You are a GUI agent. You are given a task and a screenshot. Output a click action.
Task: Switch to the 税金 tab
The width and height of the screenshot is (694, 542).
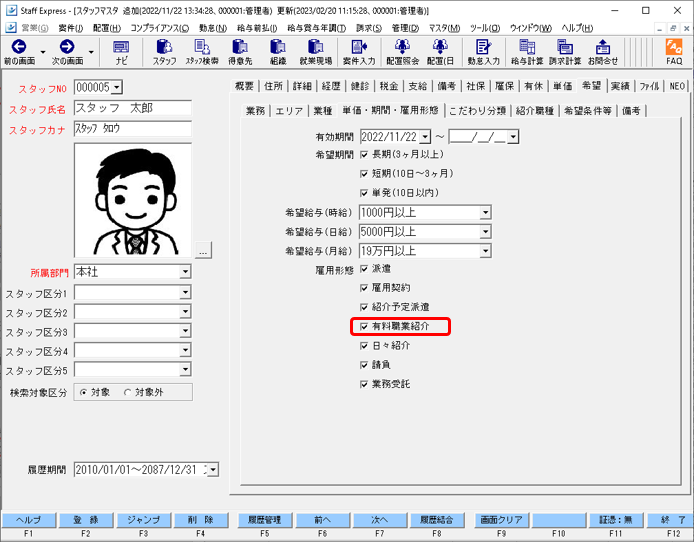pyautogui.click(x=389, y=86)
